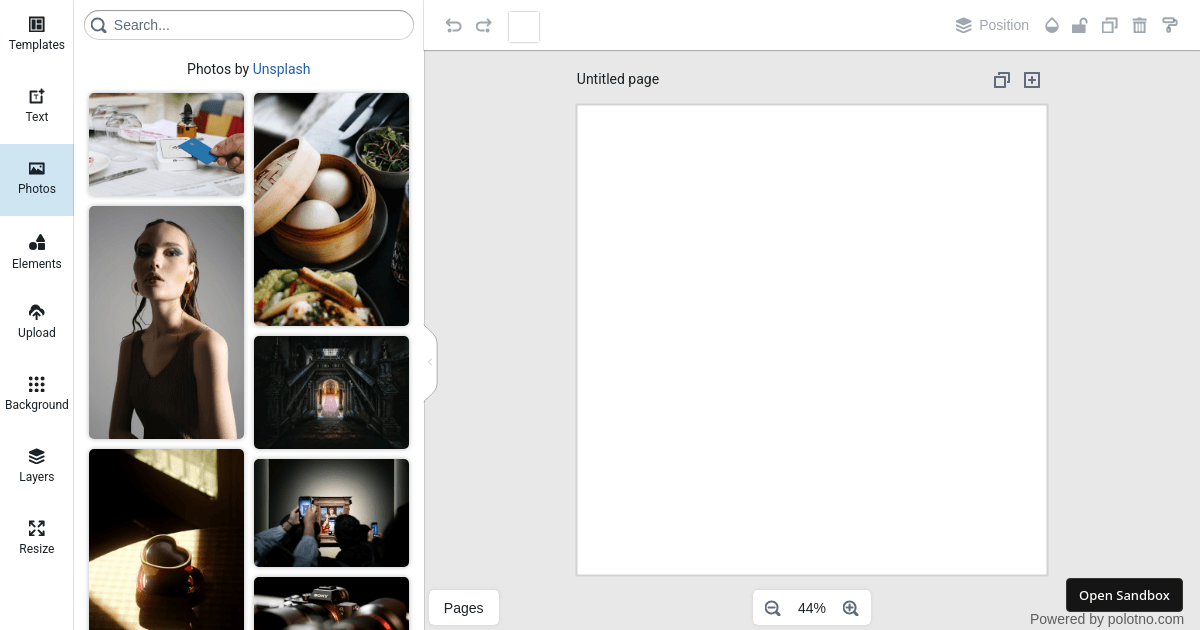Click the photo search field
Viewport: 1200px width, 630px height.
pyautogui.click(x=249, y=25)
